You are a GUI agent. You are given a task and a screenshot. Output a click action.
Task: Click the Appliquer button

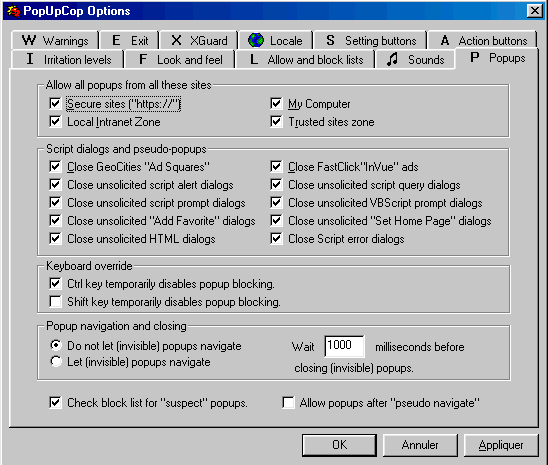501,445
